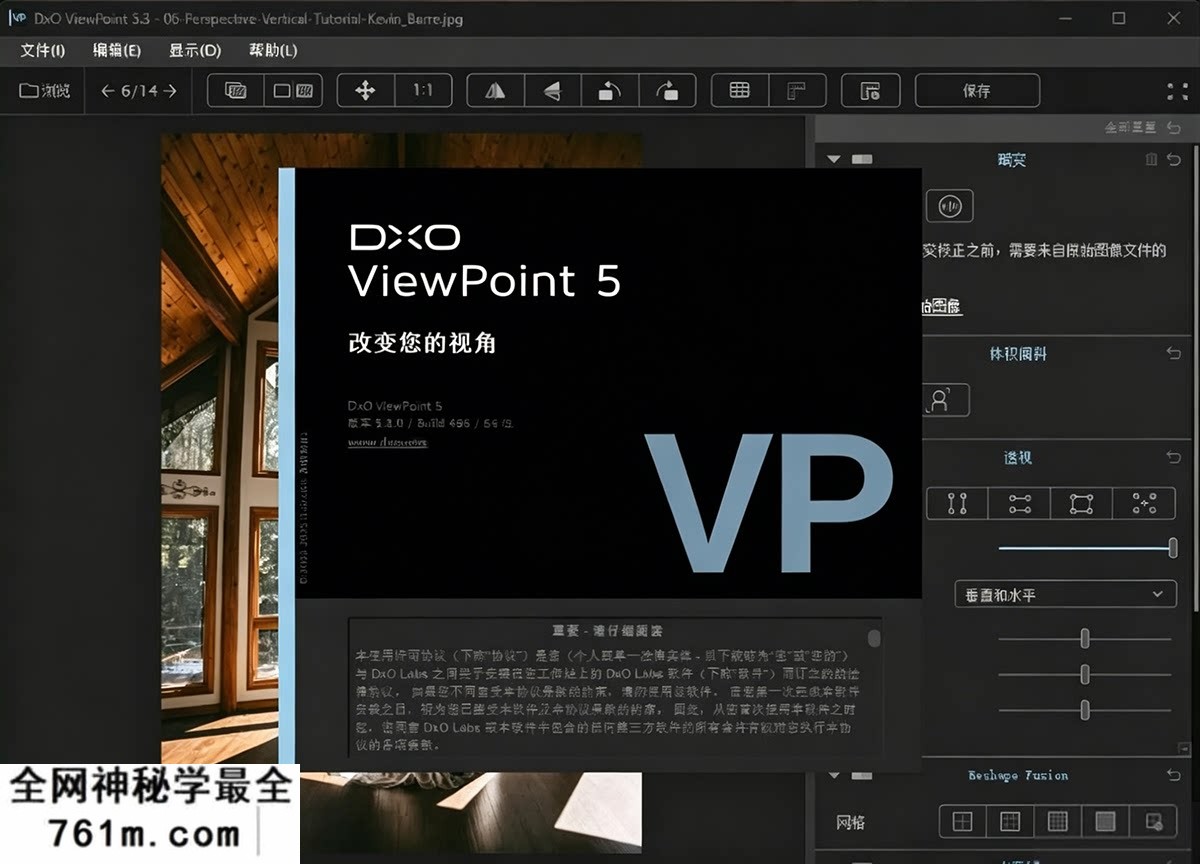This screenshot has height=864, width=1200.
Task: Reset the 体积畸变 panel
Action: pos(1174,354)
